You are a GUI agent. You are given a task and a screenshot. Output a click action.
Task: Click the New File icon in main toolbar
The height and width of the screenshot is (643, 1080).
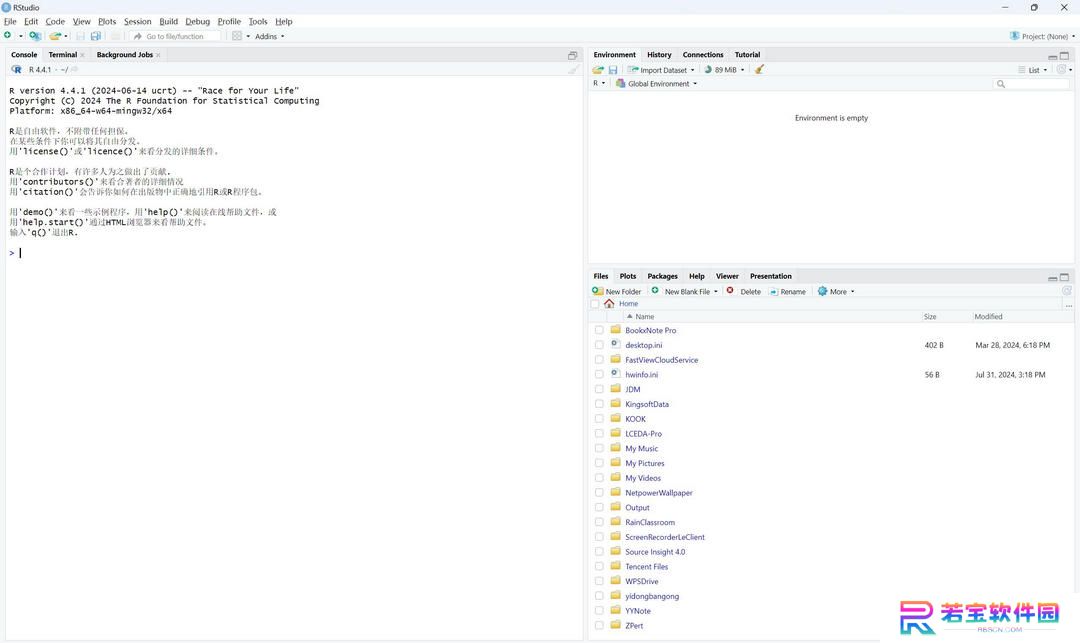pos(8,36)
